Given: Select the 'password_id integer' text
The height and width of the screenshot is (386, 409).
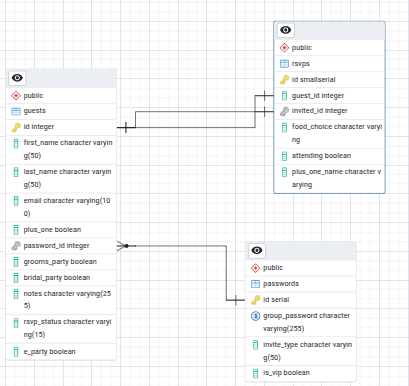Looking at the screenshot, I should 56,246.
